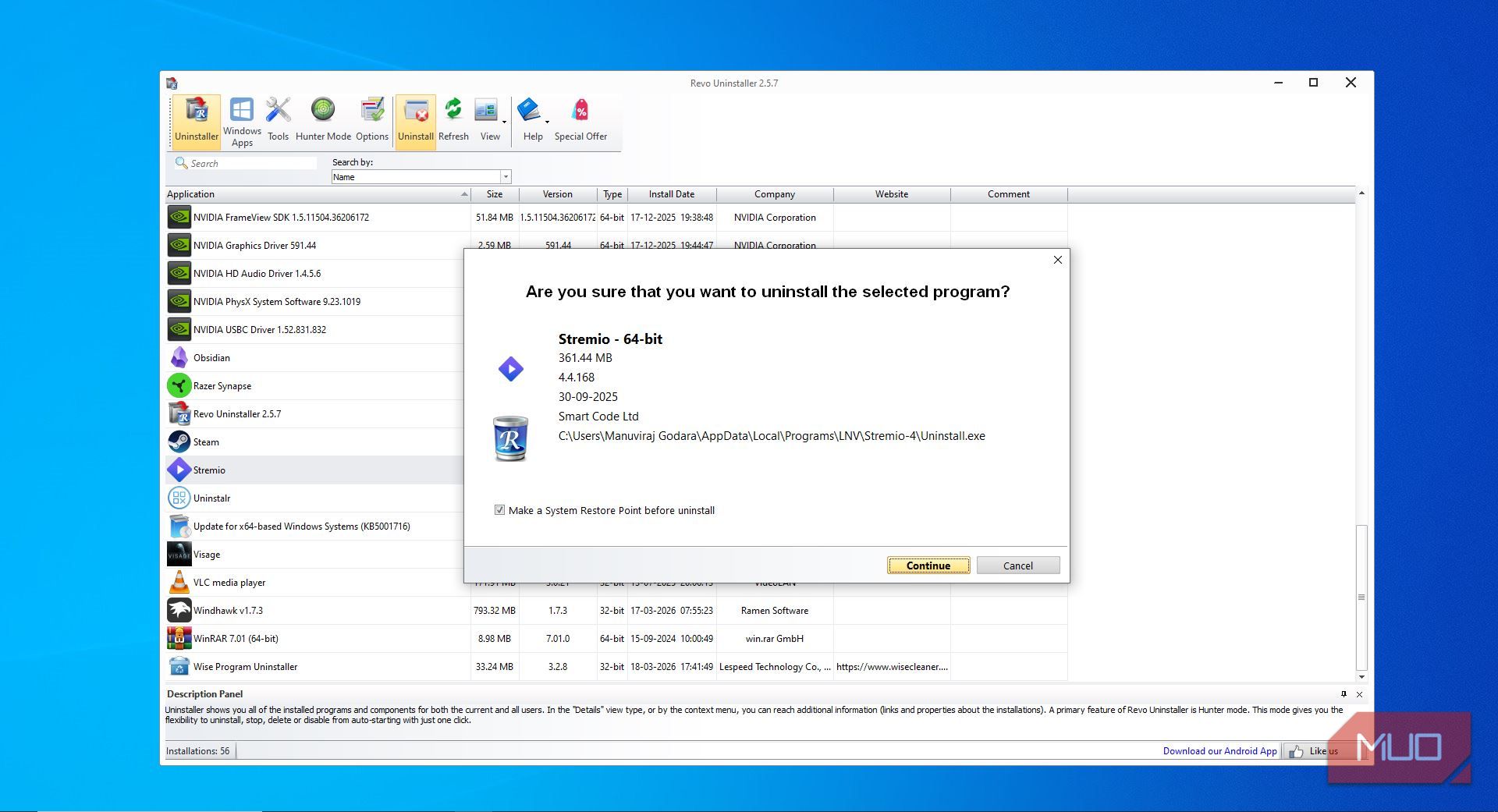This screenshot has height=812, width=1498.
Task: Expand the View dropdown arrow
Action: tap(505, 122)
